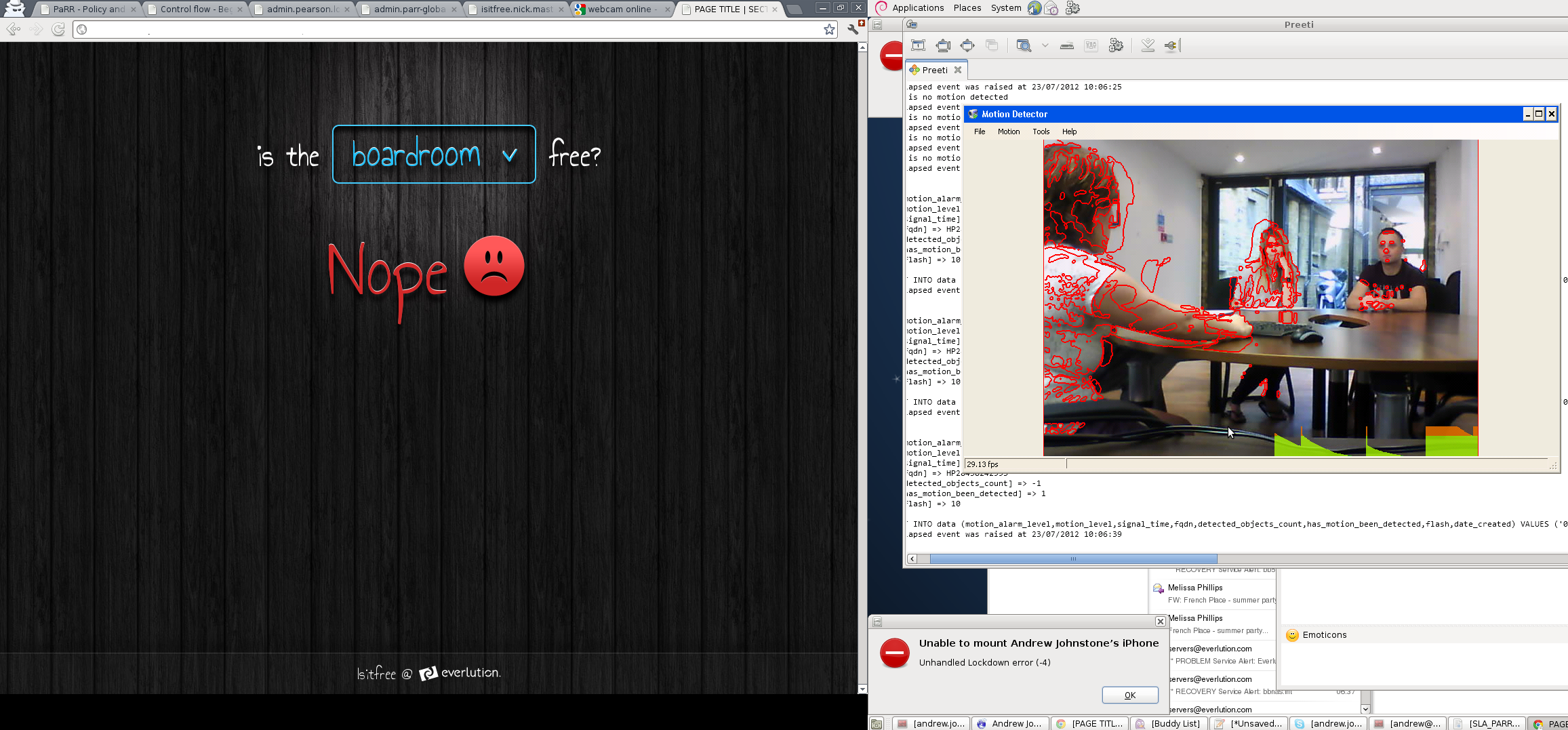Click the gears launcher icon in the top panel

1072,8
